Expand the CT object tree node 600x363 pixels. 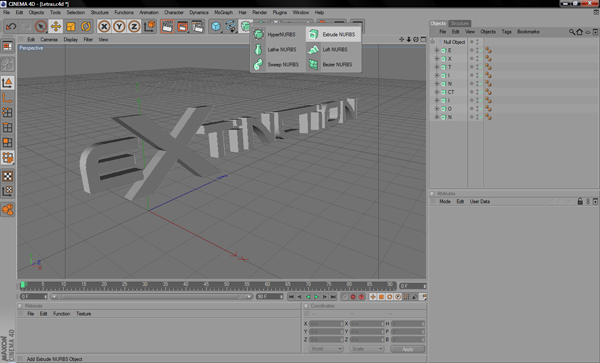437,92
